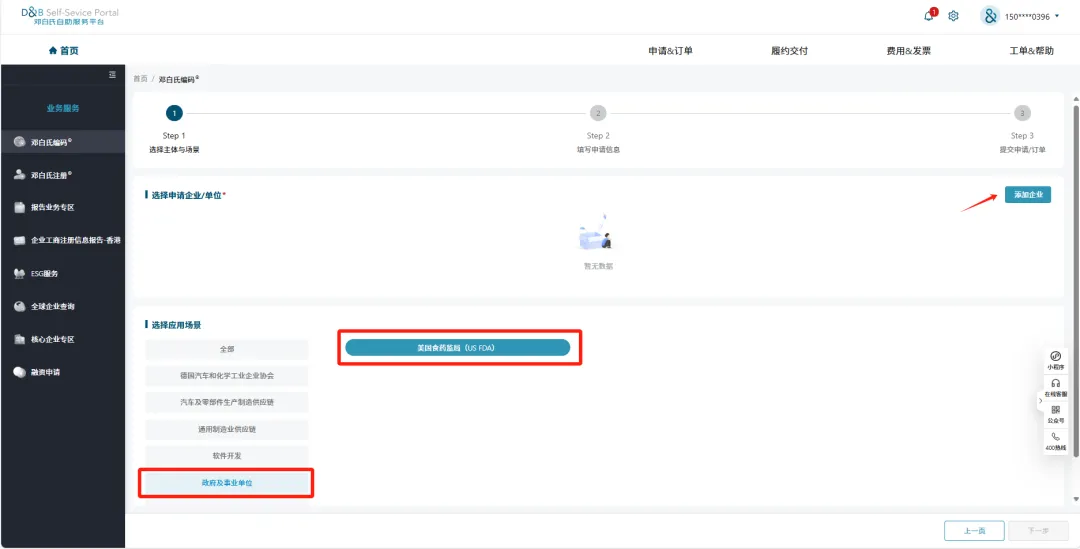Collapse floating widget panel chevron

1041,401
